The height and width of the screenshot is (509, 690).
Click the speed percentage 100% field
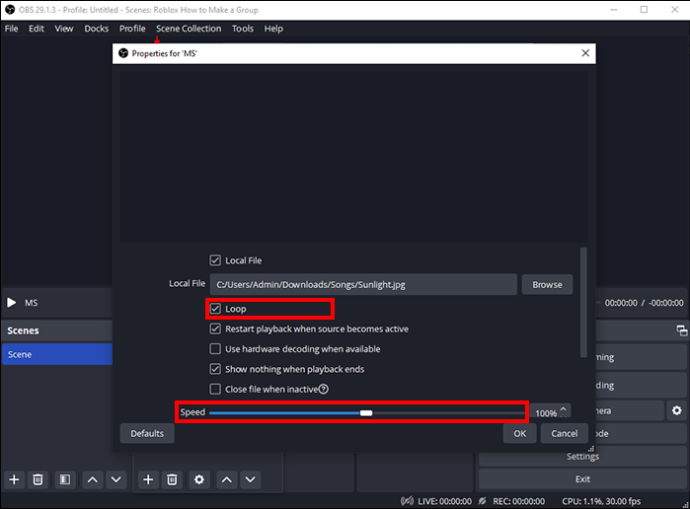pos(546,413)
